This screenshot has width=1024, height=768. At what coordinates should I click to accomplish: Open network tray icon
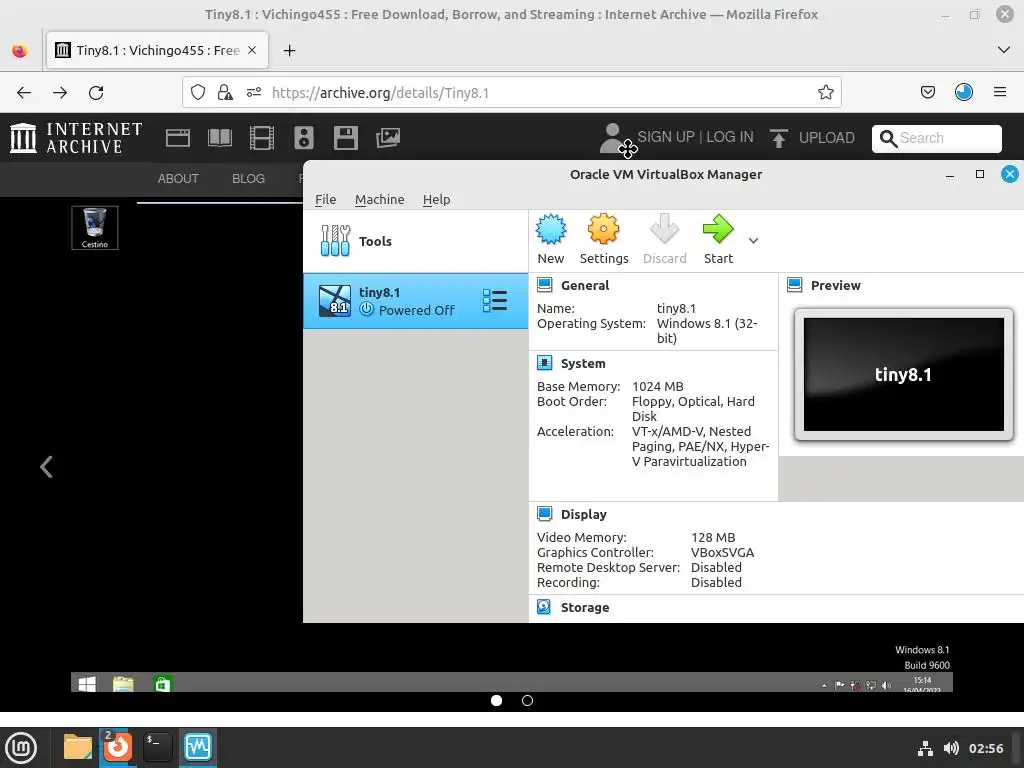tap(925, 748)
